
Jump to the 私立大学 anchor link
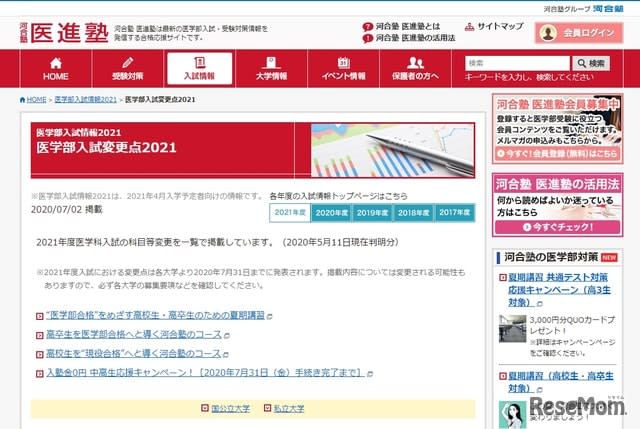coord(289,409)
